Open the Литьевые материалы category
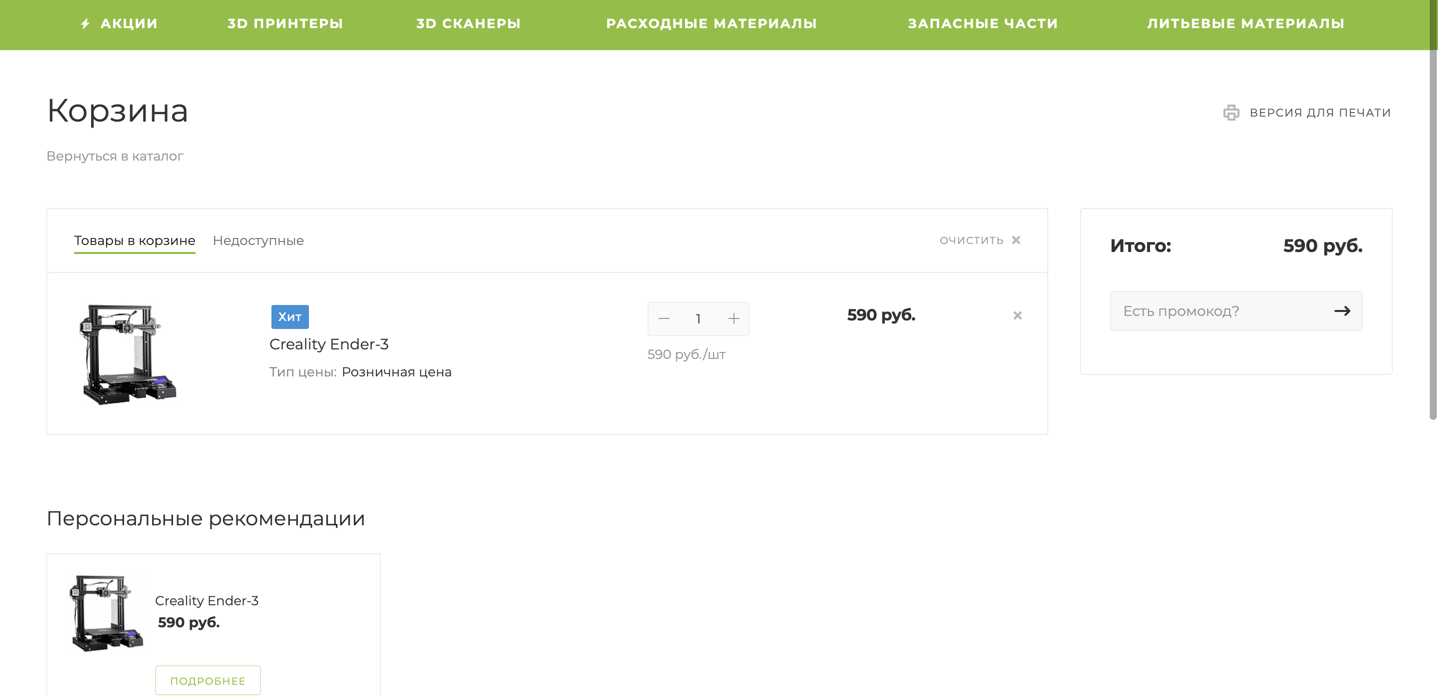1439x696 pixels. click(1246, 24)
